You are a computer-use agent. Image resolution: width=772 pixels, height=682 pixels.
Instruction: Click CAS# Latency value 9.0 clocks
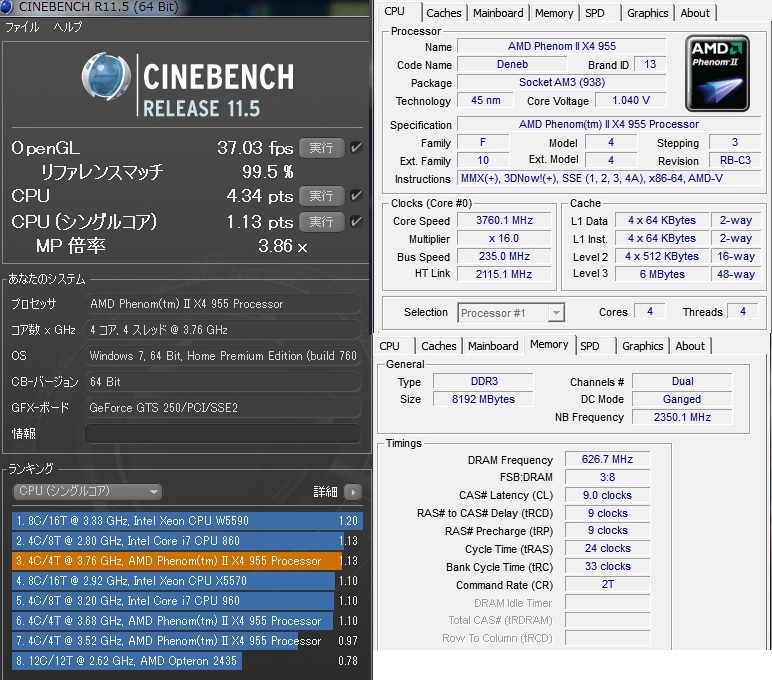point(607,495)
